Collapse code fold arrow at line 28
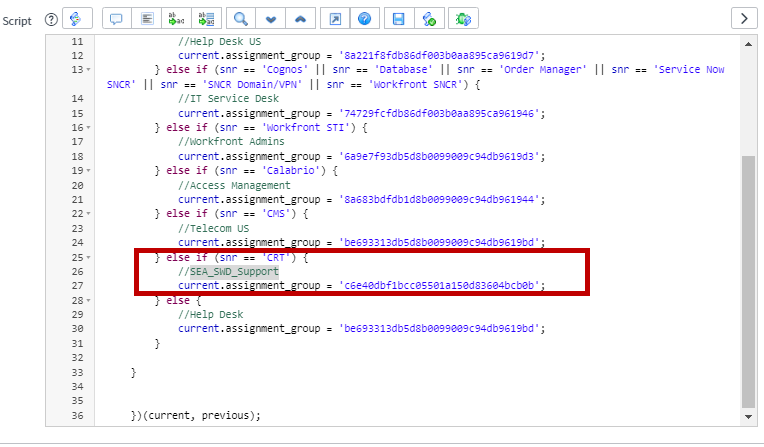The width and height of the screenshot is (764, 447). pyautogui.click(x=89, y=300)
